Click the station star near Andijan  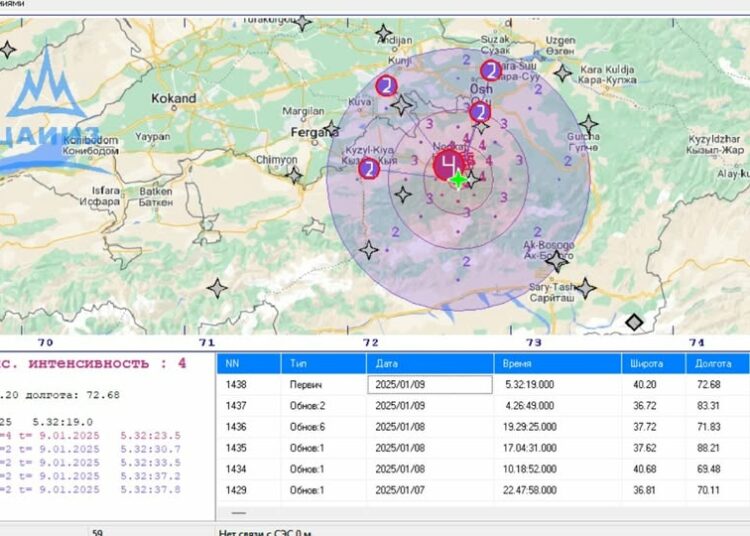point(383,33)
